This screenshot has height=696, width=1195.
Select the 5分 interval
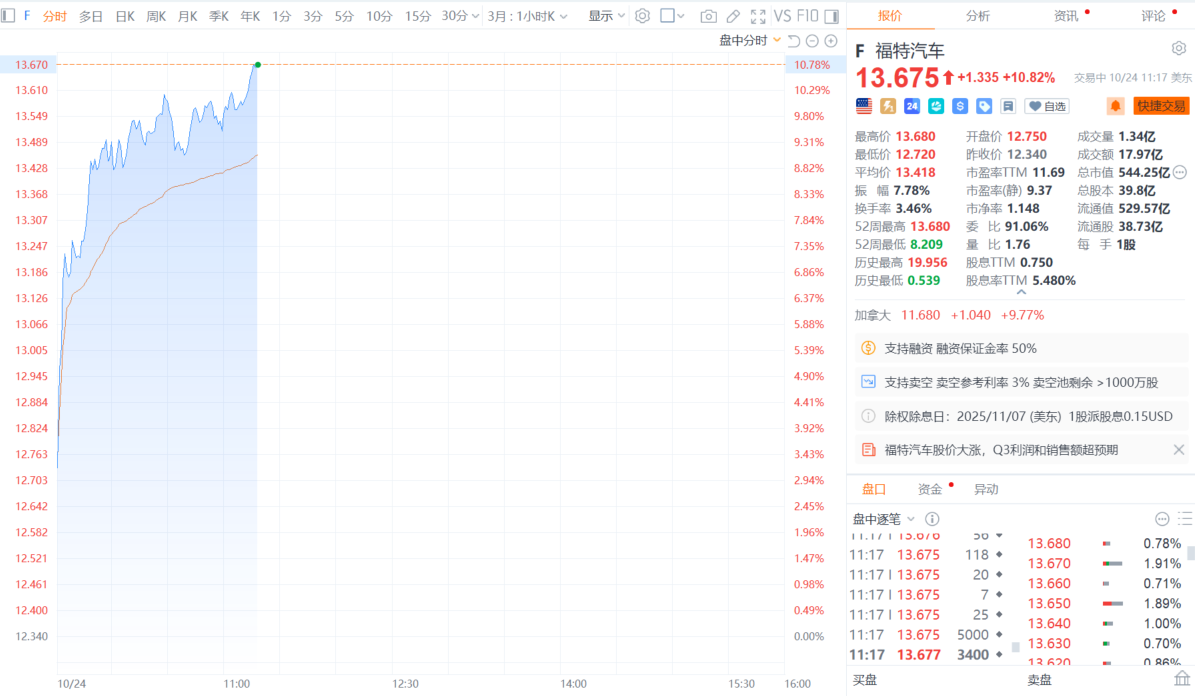344,16
